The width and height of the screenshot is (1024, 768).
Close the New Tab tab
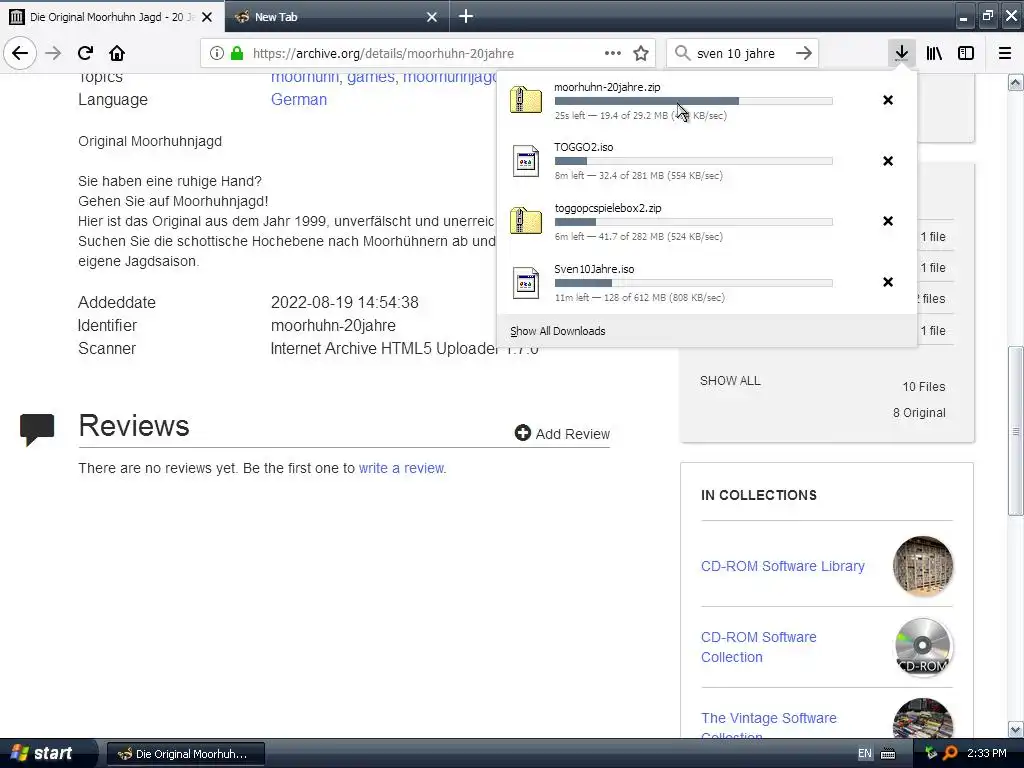432,17
